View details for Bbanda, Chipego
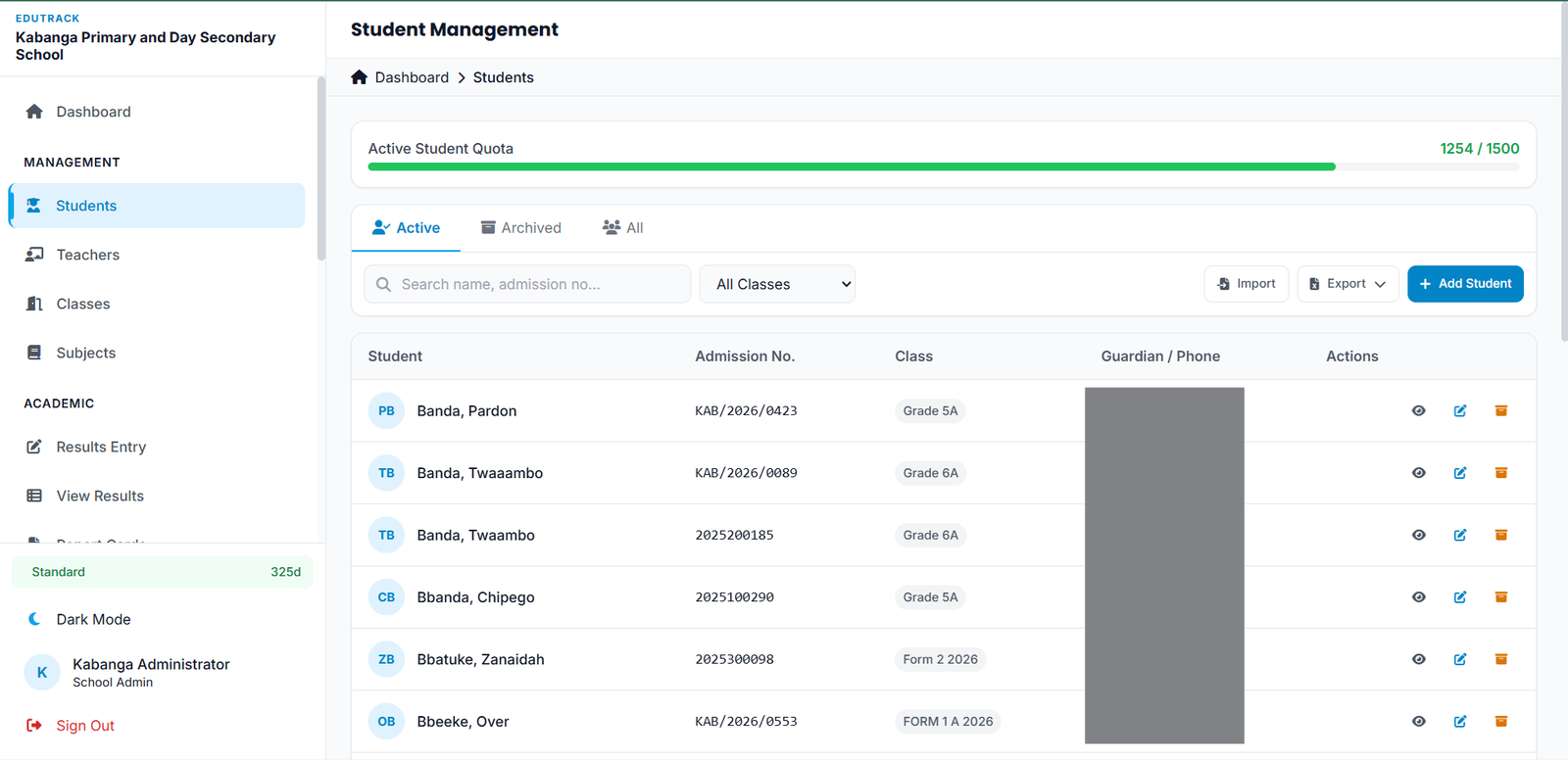 point(1418,597)
